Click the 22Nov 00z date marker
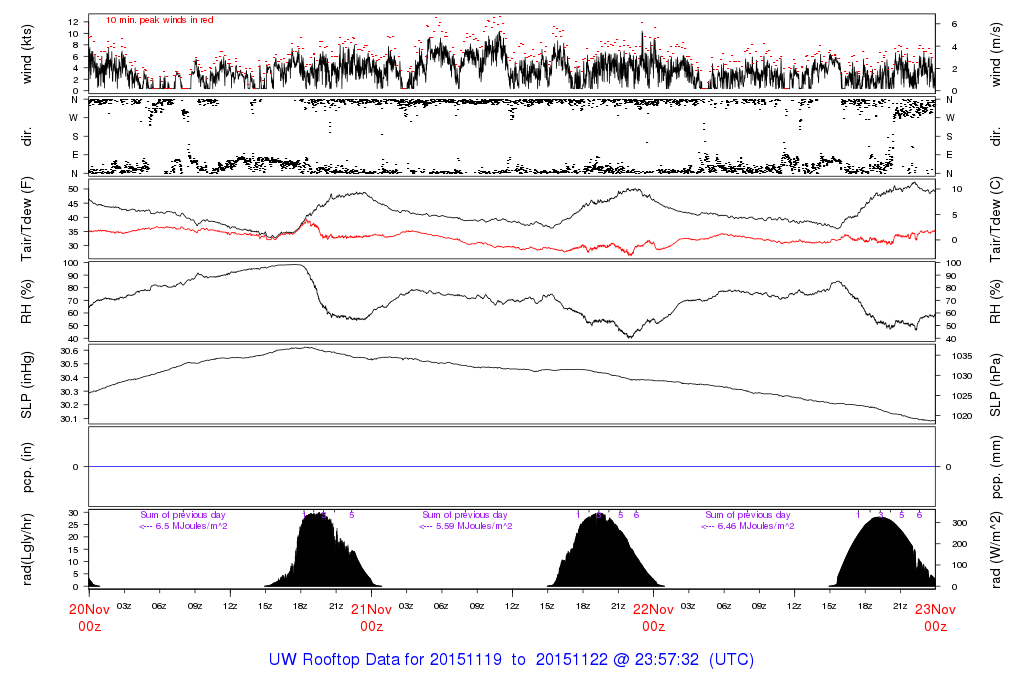 pos(653,616)
